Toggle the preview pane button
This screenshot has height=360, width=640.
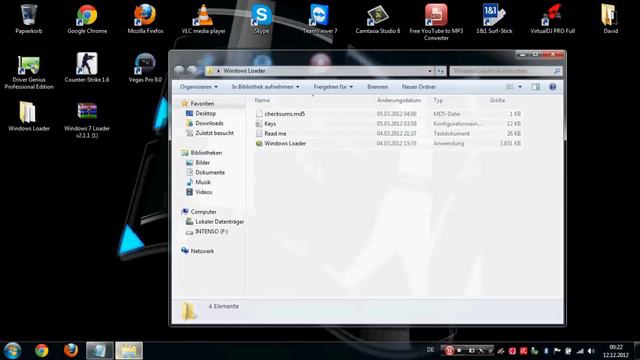[536, 87]
